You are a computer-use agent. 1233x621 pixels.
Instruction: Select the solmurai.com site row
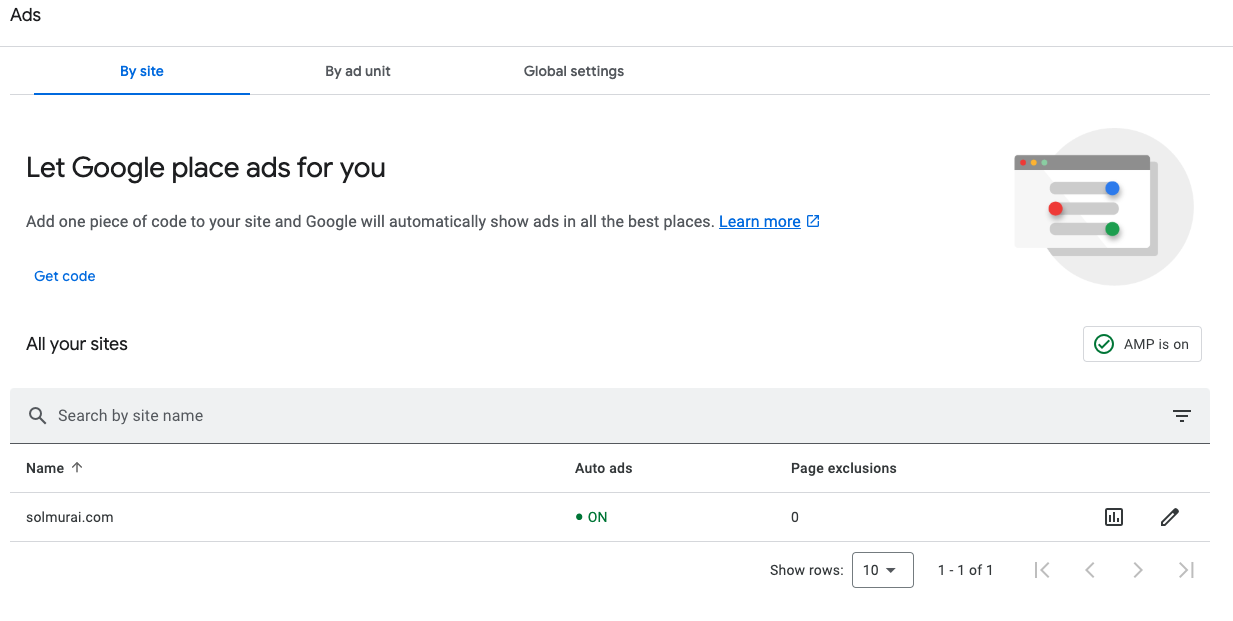(x=70, y=517)
